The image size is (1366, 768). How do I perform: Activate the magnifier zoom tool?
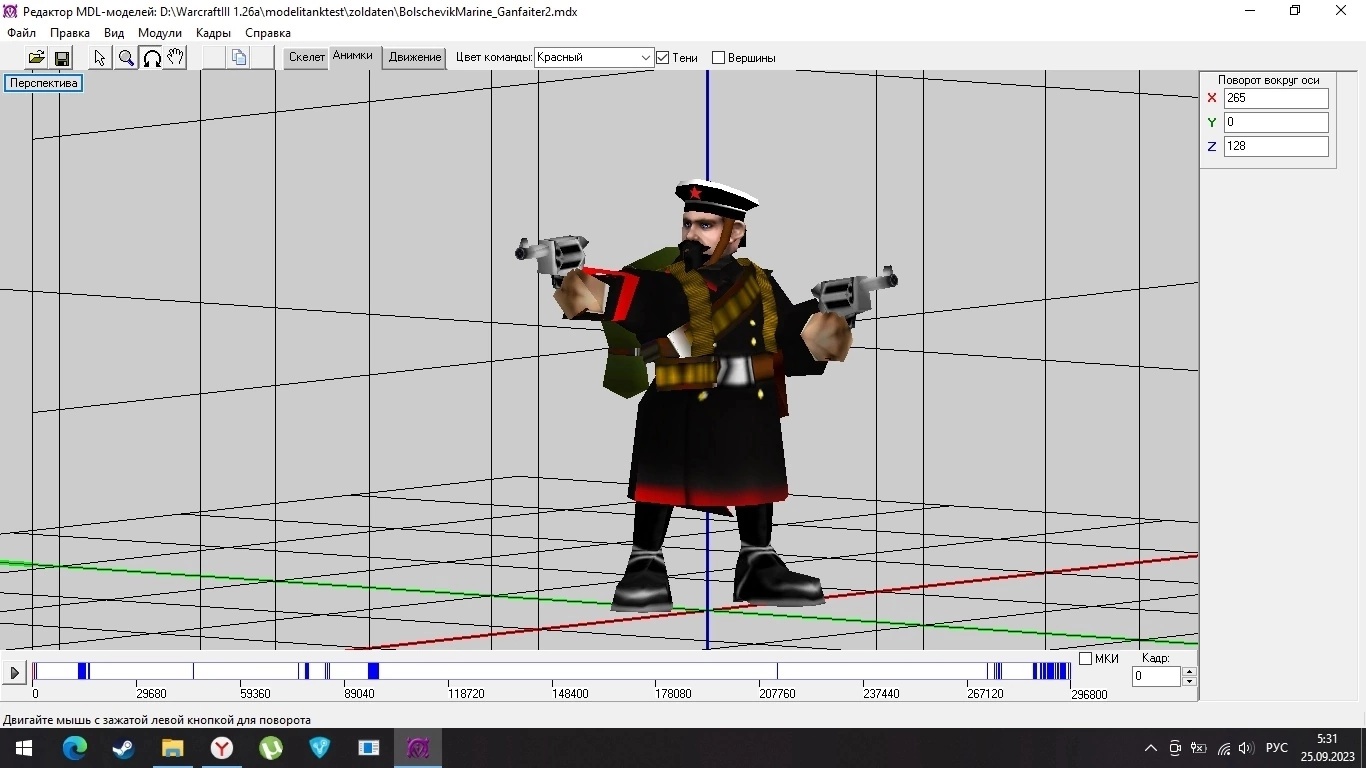[x=126, y=58]
